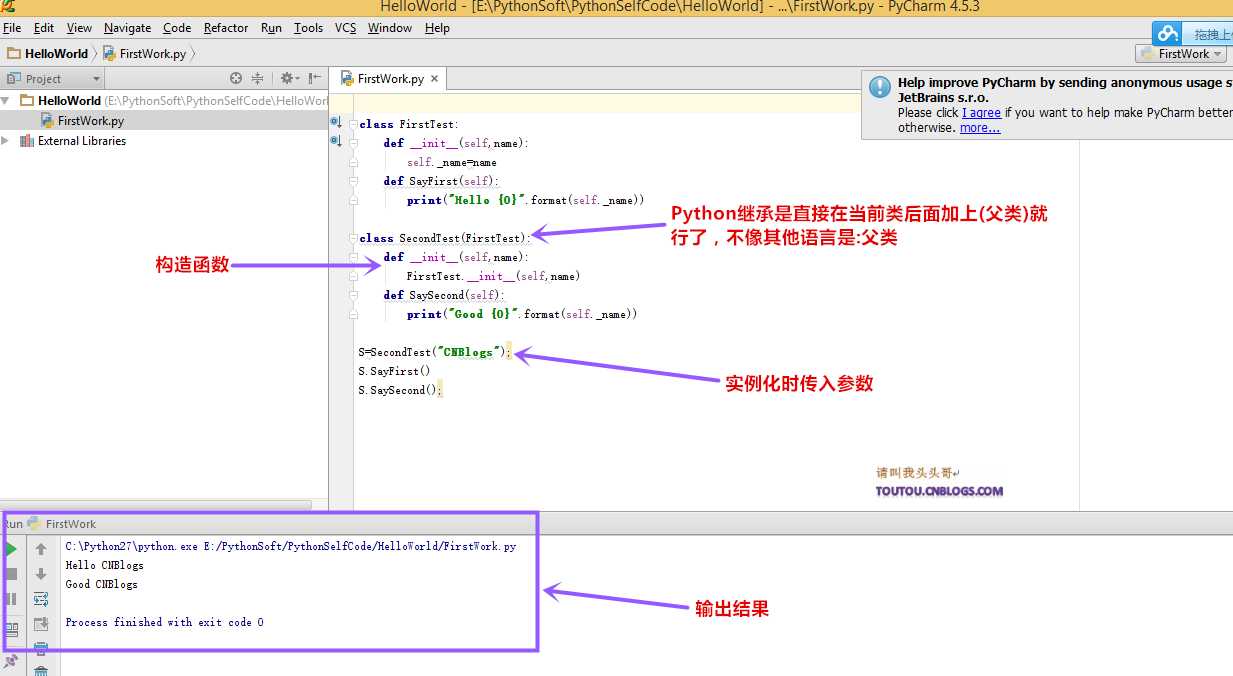Toggle the pin tab icon in Run panel
The image size is (1233, 676).
pyautogui.click(x=11, y=660)
